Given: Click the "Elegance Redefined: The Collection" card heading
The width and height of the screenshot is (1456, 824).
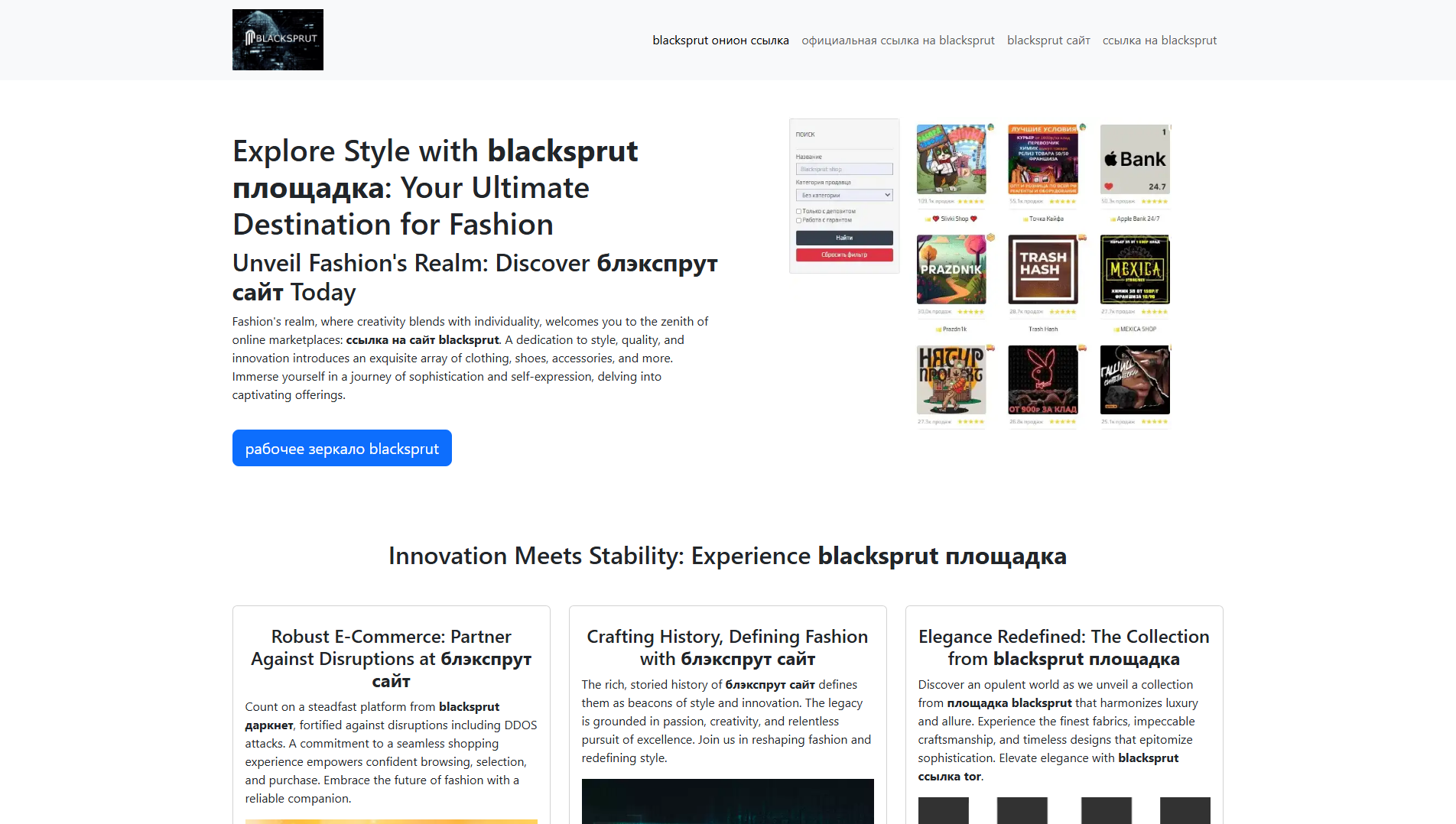Looking at the screenshot, I should (x=1064, y=647).
